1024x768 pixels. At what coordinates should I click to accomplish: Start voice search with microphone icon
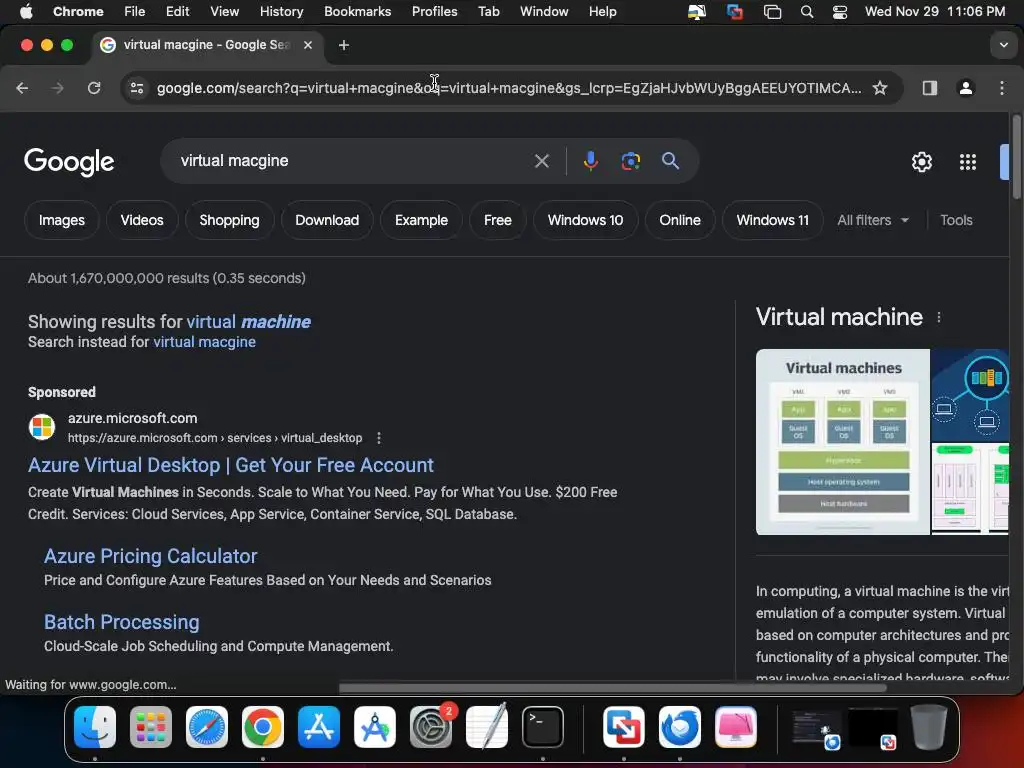point(590,161)
